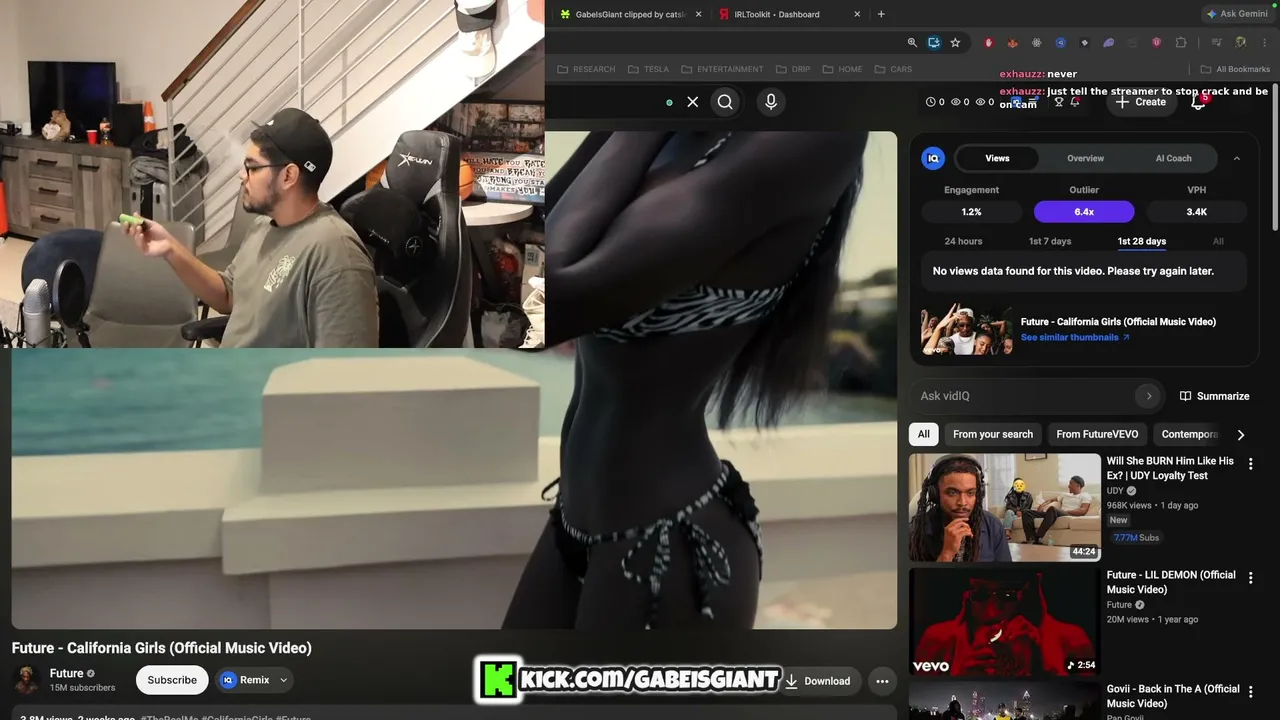The height and width of the screenshot is (720, 1280).
Task: Close the IRLToolkit Dashboard tab
Action: 857,14
